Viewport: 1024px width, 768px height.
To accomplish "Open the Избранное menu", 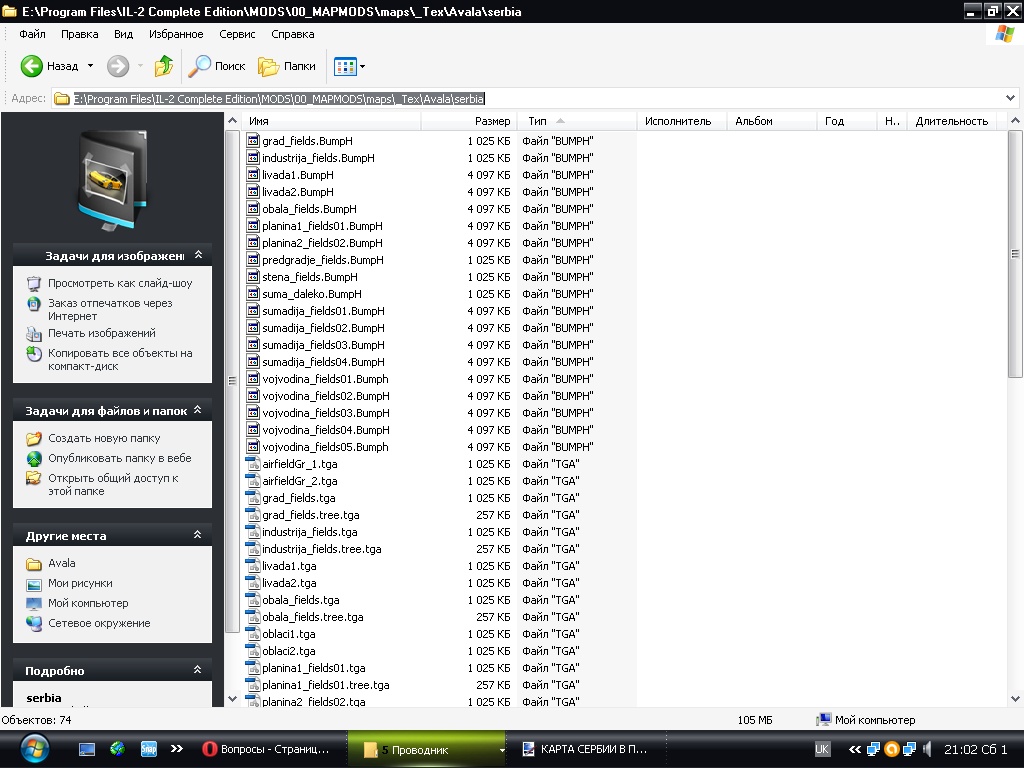I will point(176,34).
